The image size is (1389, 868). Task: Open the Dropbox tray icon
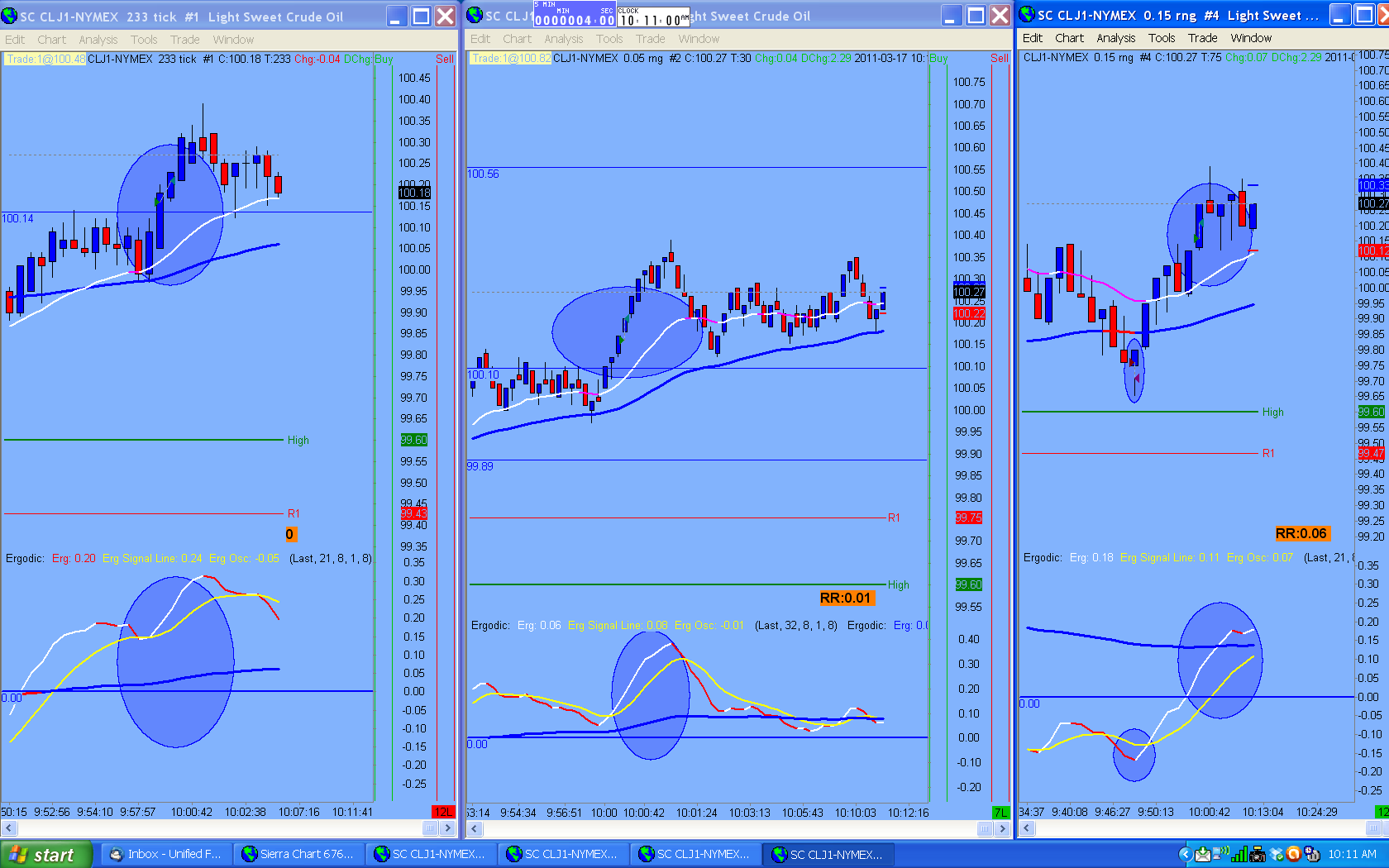click(x=1277, y=854)
